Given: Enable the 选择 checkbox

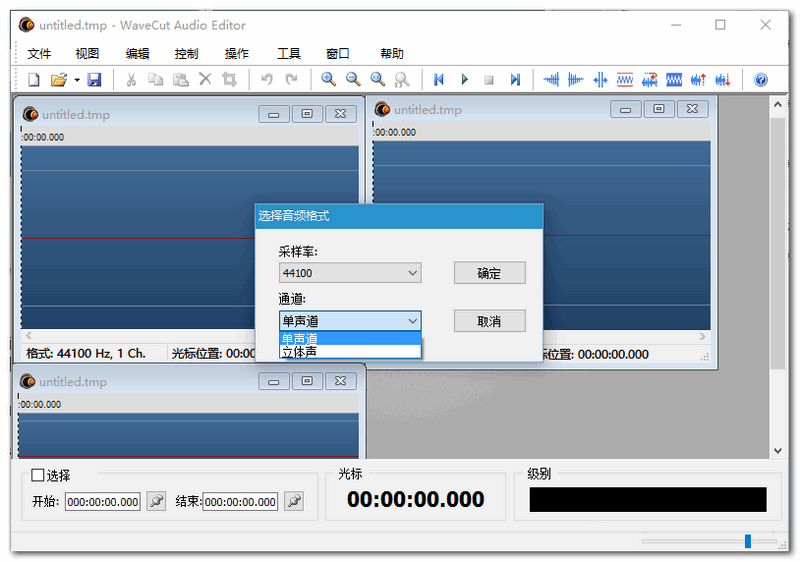Looking at the screenshot, I should (x=38, y=475).
